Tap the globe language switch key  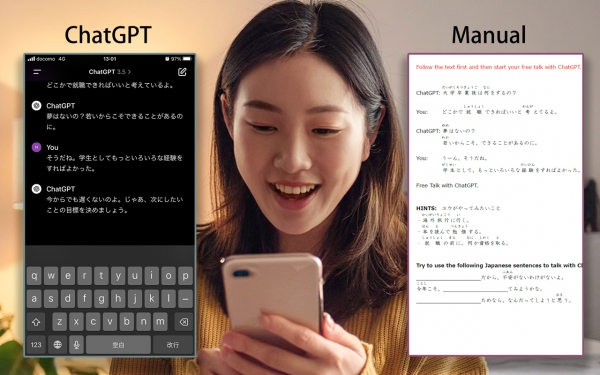[57, 345]
